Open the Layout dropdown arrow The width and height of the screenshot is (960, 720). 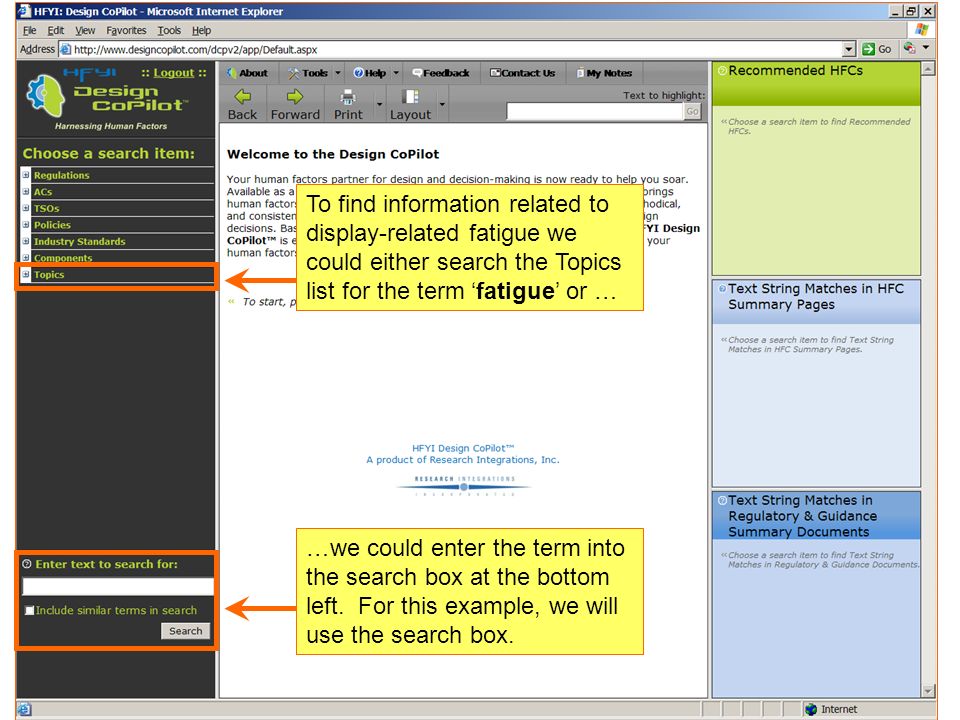click(x=442, y=105)
